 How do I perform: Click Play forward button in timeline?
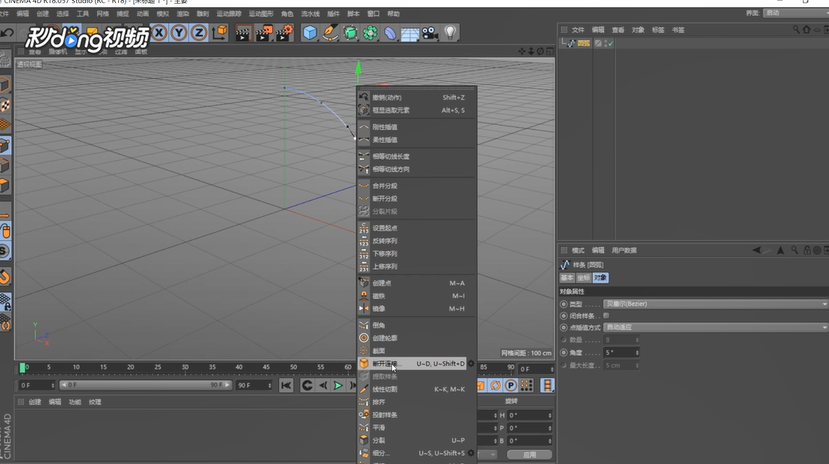tap(338, 386)
